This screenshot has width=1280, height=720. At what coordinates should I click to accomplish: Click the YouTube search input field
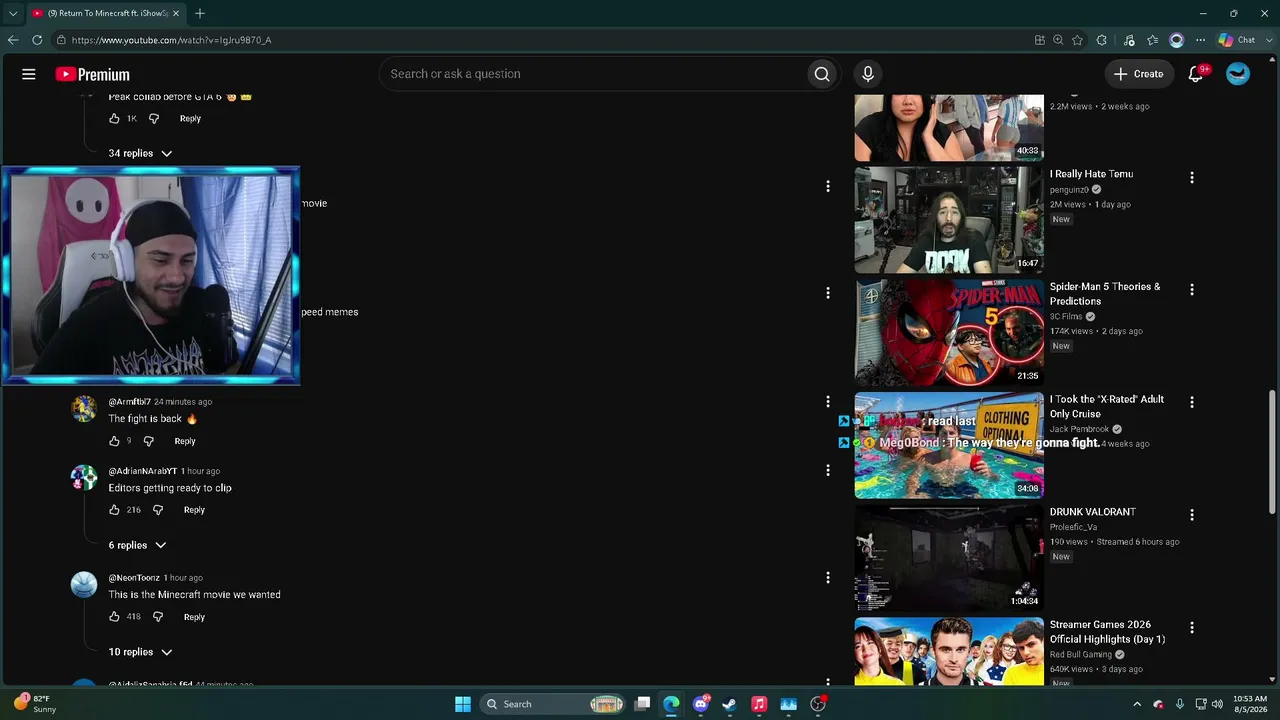593,74
